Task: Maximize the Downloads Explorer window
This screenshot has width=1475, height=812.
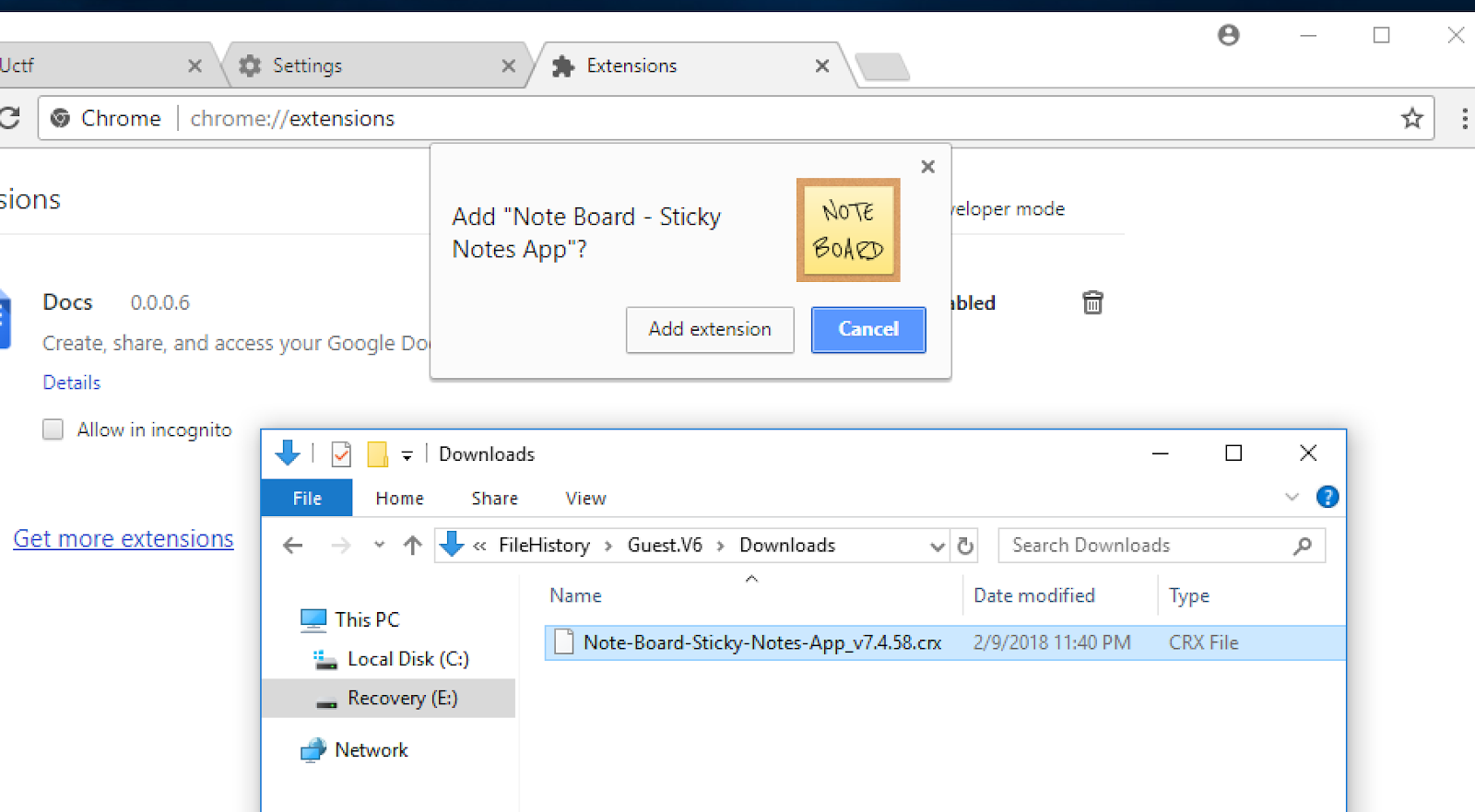Action: (x=1233, y=453)
